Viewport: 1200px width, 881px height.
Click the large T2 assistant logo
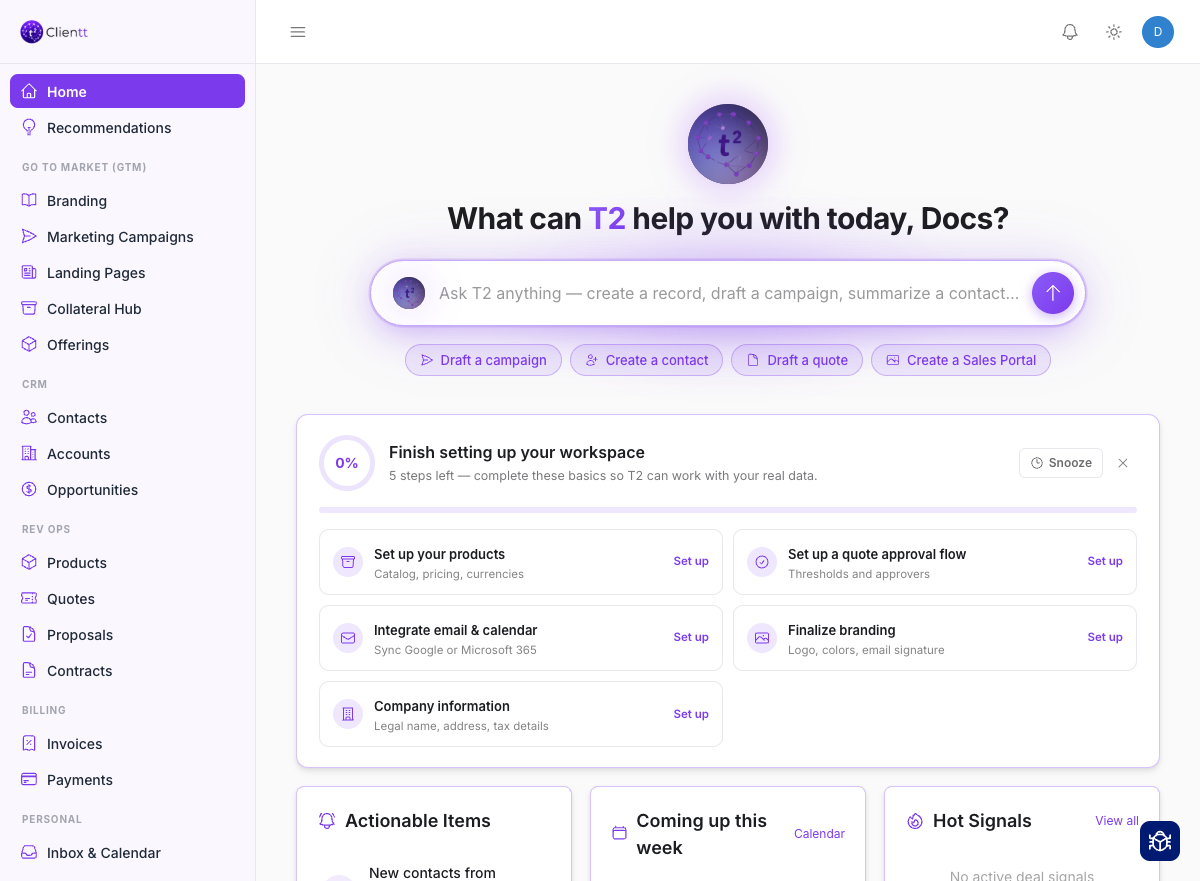point(728,144)
